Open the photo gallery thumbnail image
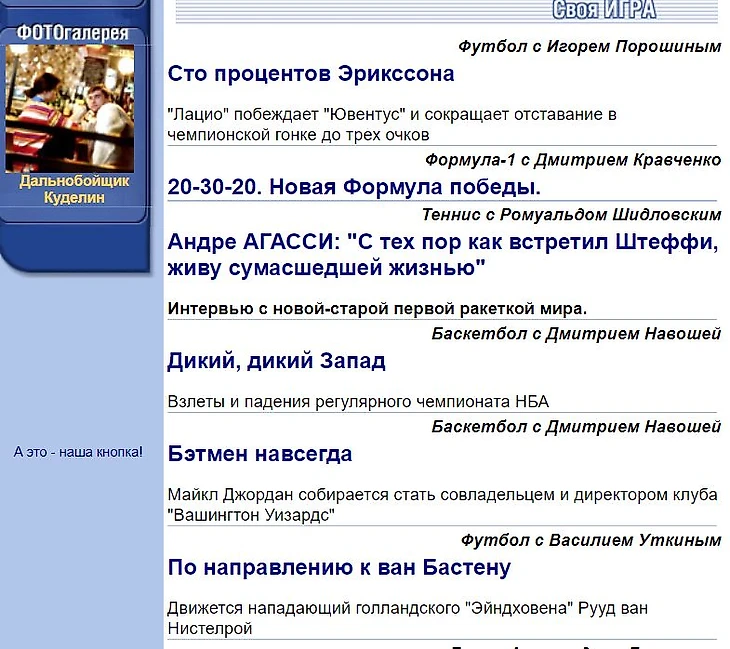The width and height of the screenshot is (730, 649). click(x=70, y=109)
